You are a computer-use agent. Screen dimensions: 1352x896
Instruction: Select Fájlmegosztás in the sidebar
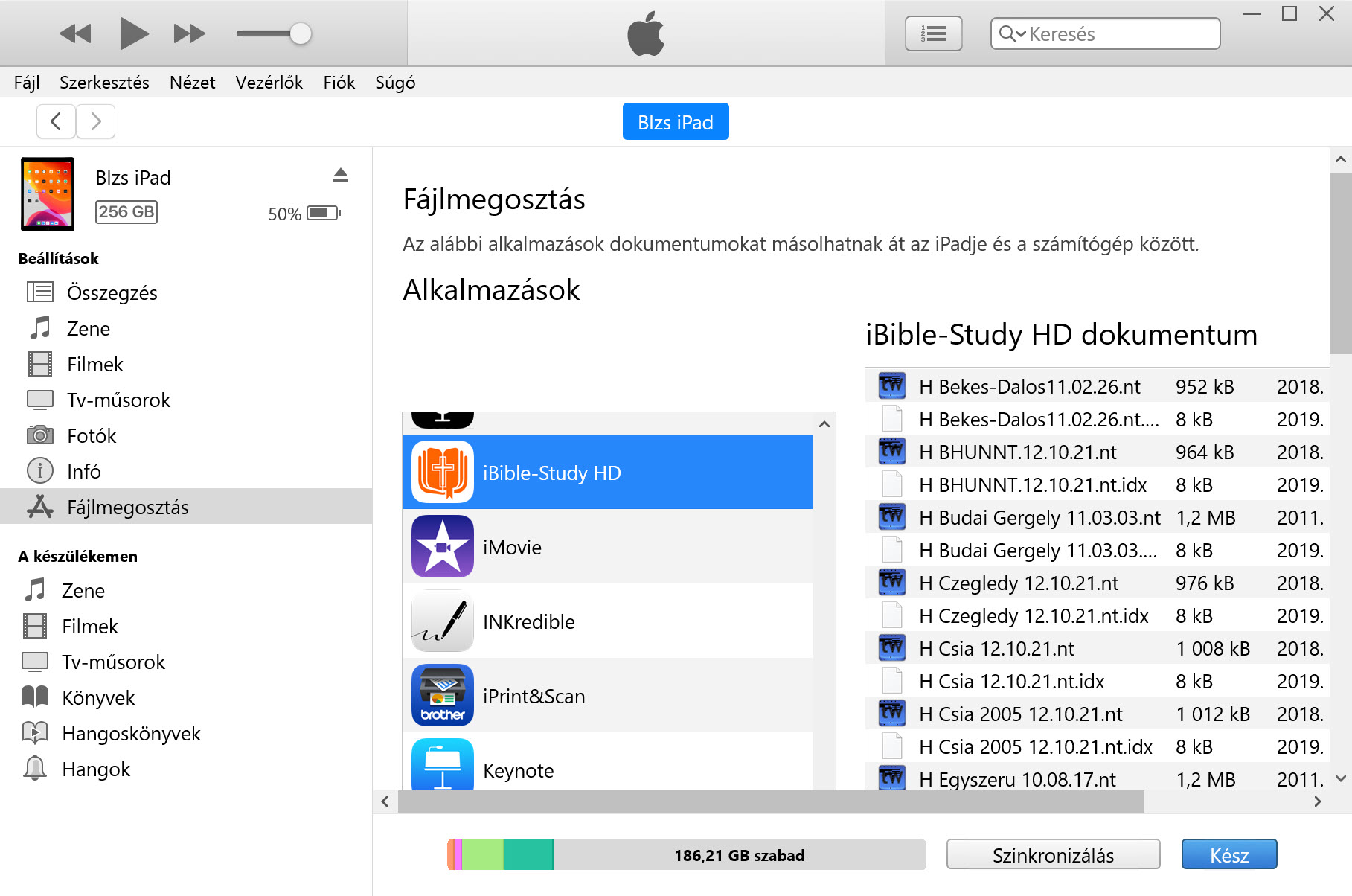(x=186, y=507)
